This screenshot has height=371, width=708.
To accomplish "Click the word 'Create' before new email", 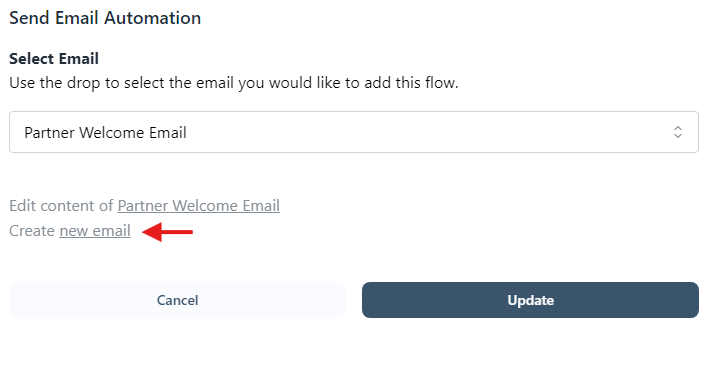I will [x=32, y=231].
